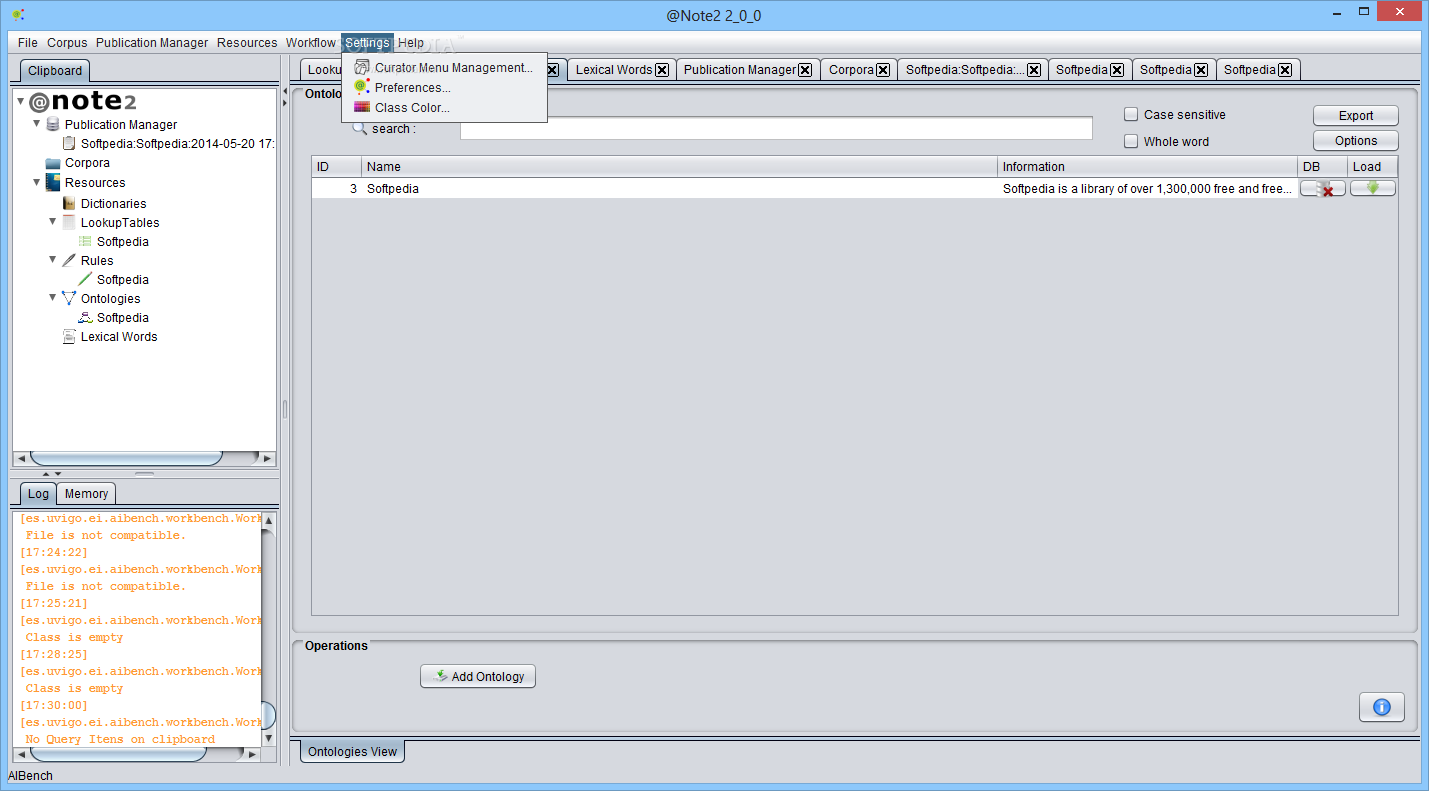Click the magnifier icon beside search
1429x791 pixels.
pos(360,128)
